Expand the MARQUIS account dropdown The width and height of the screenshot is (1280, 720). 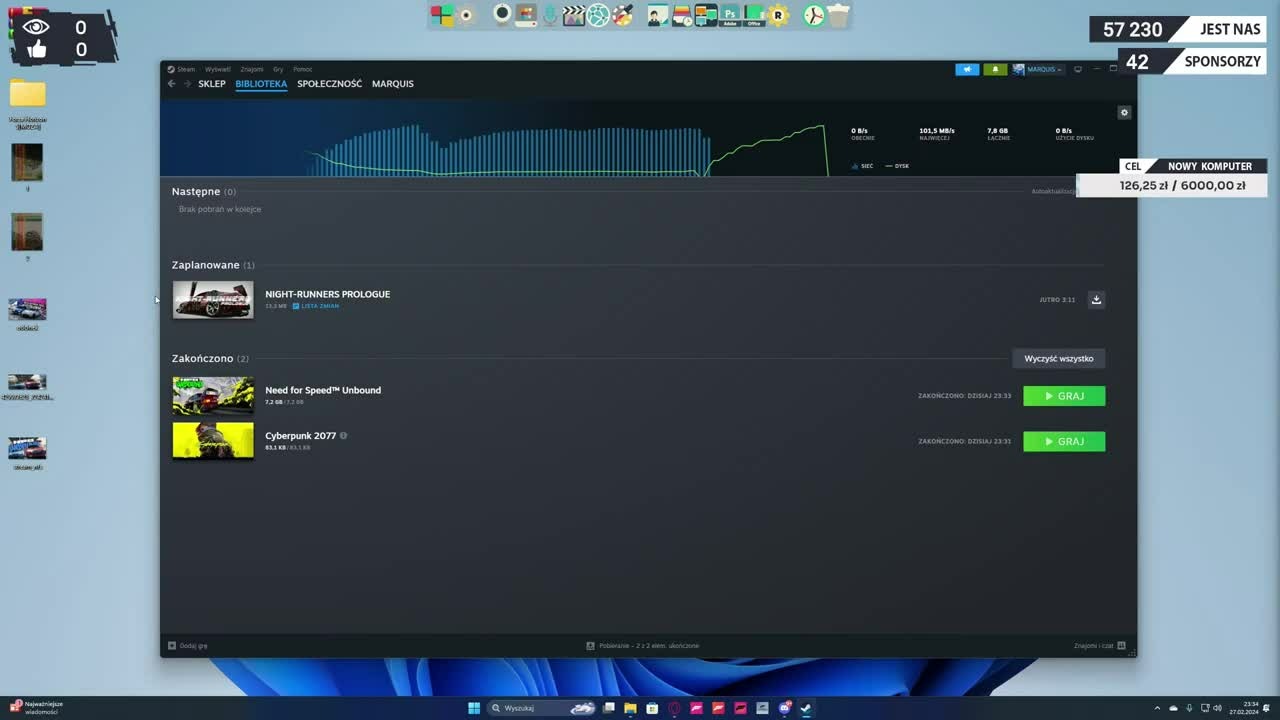point(1037,69)
